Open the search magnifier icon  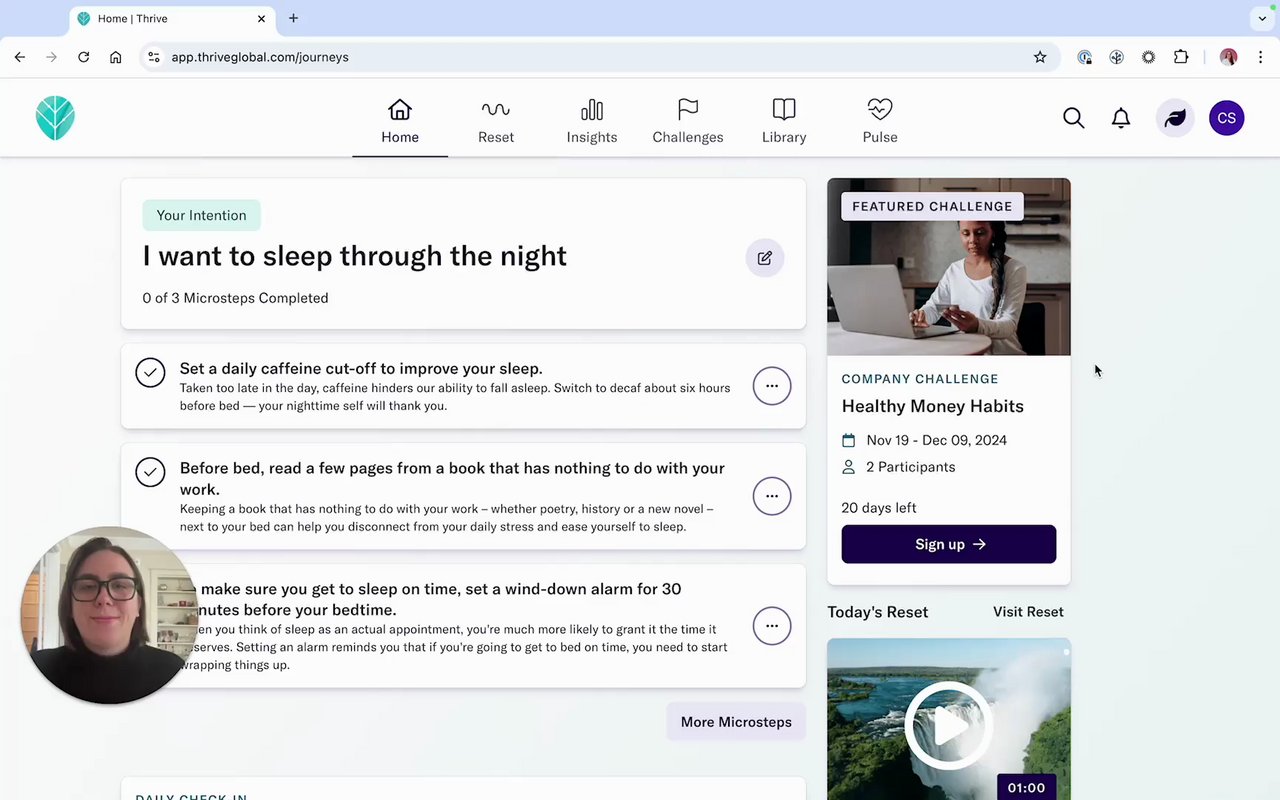click(1073, 118)
